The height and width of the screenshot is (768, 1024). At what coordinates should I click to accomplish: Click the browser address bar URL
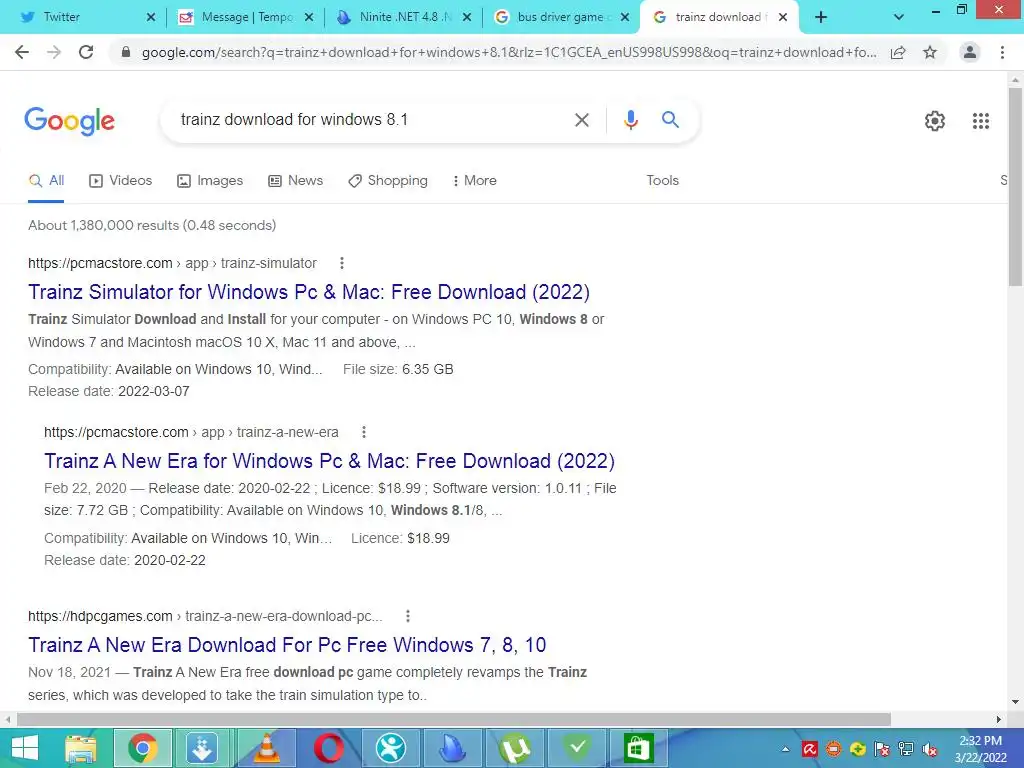tap(509, 52)
